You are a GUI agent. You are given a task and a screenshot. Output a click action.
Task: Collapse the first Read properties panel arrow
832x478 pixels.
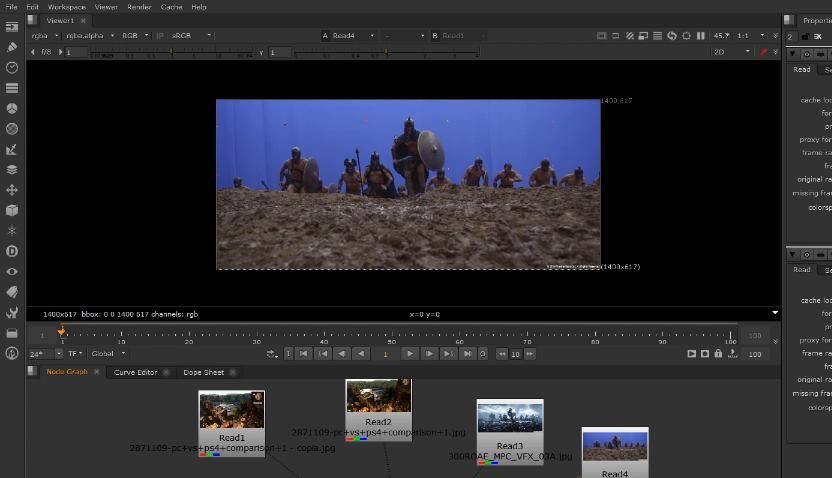coord(792,54)
